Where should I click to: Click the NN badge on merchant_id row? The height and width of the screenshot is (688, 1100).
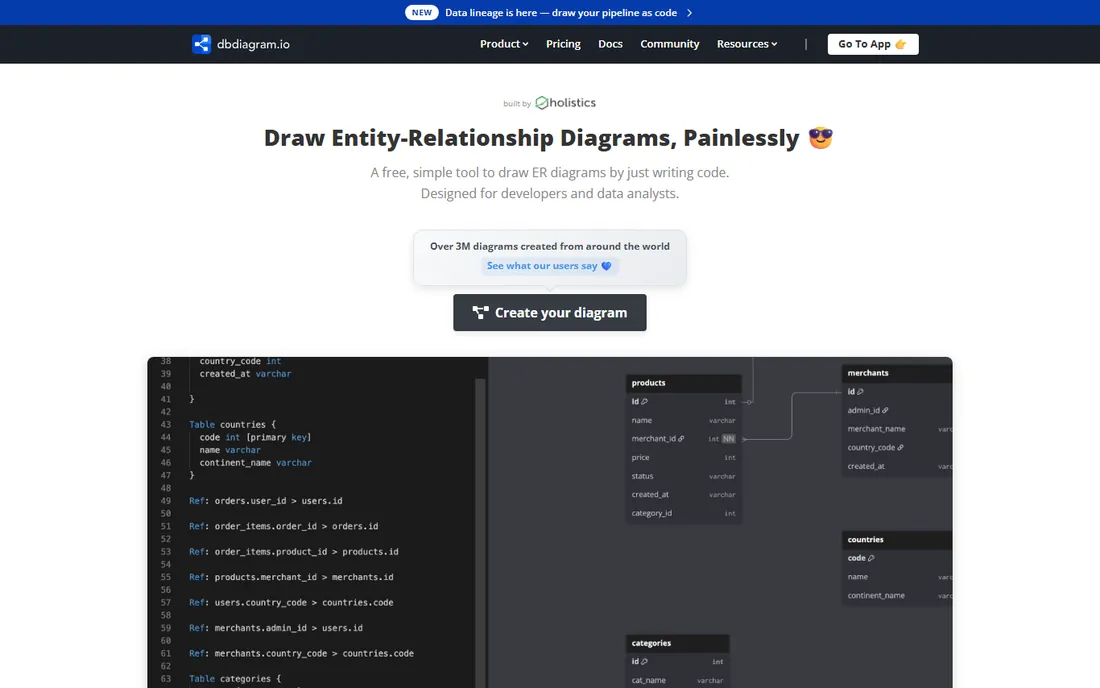click(x=728, y=439)
